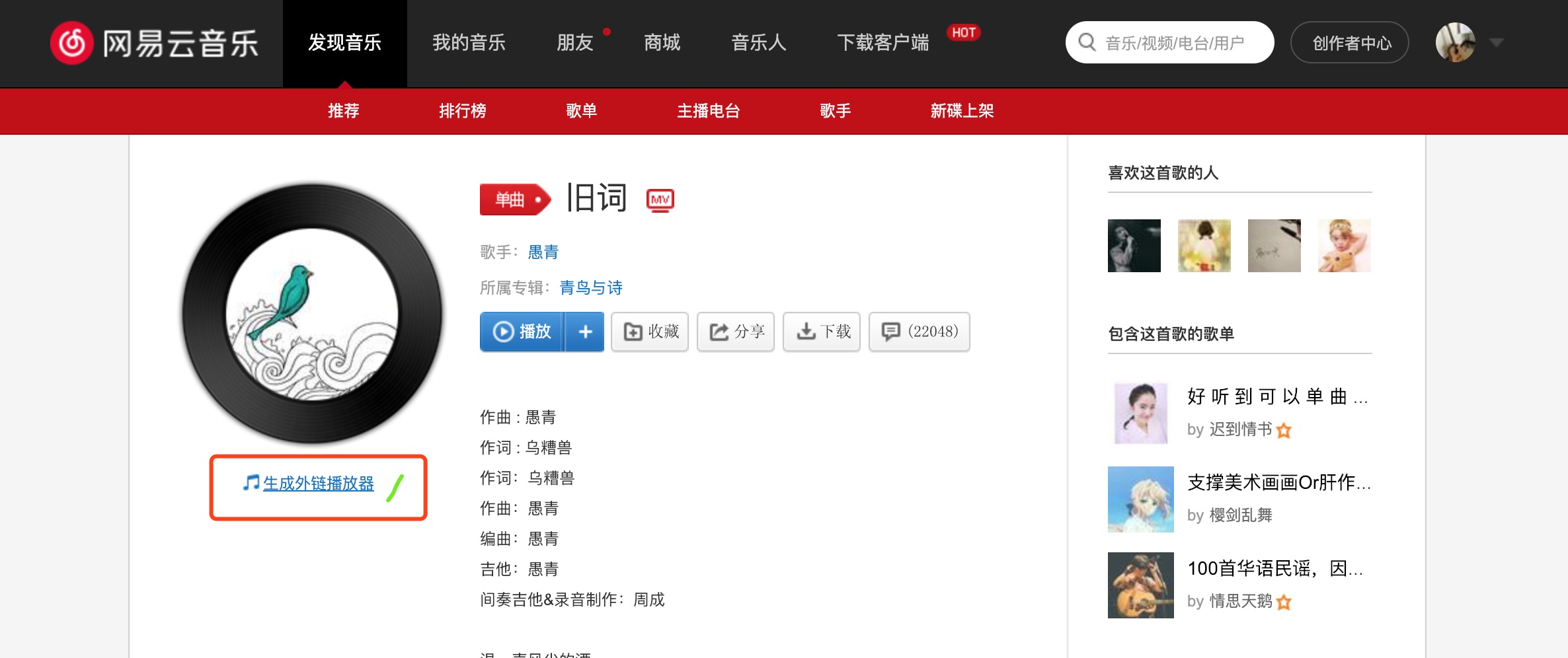This screenshot has width=1568, height=658.
Task: Open playlist 100首华语民谣，因… title
Action: [x=1275, y=568]
